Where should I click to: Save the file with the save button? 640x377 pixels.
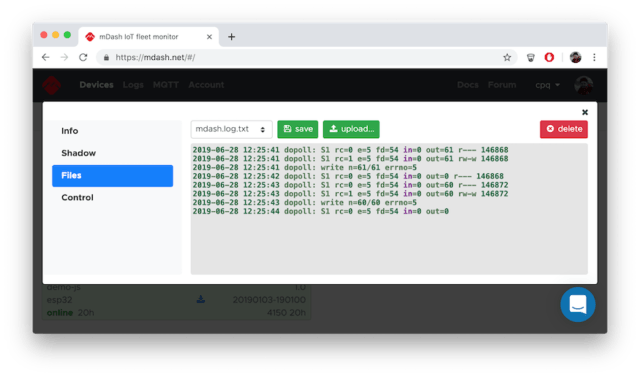pyautogui.click(x=298, y=129)
